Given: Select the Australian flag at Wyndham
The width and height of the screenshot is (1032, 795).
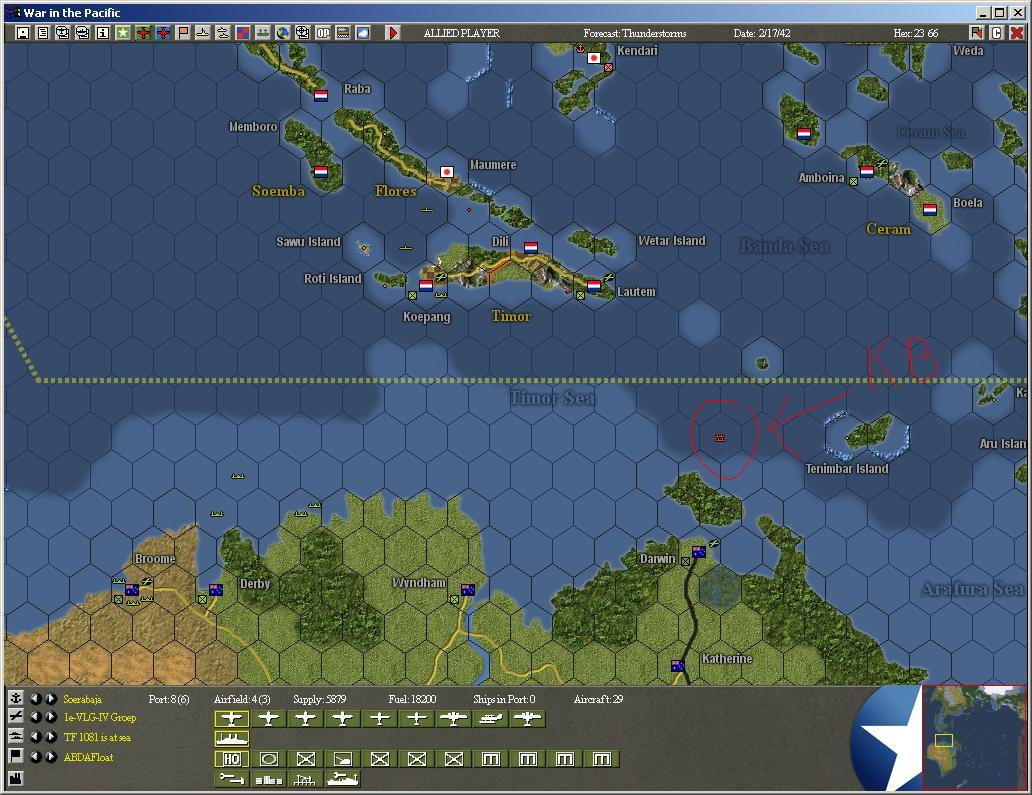Looking at the screenshot, I should (x=468, y=590).
